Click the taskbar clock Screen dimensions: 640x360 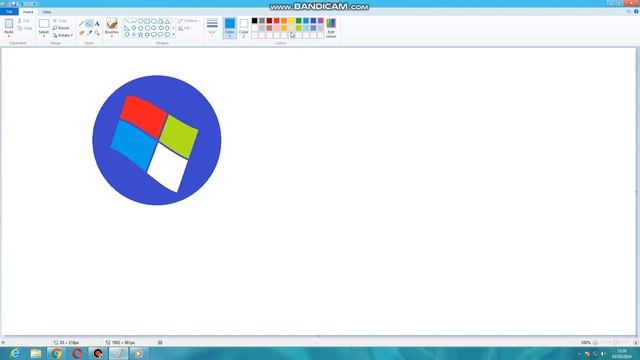coord(622,353)
